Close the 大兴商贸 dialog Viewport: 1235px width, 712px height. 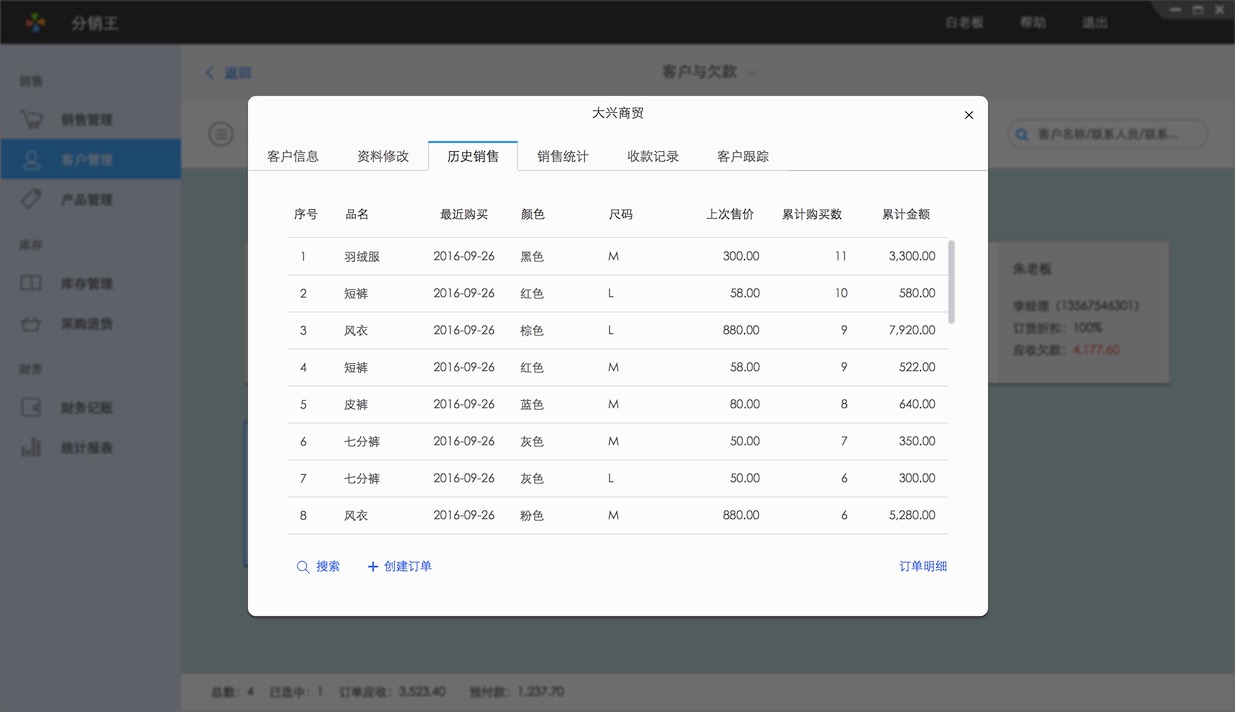[968, 115]
